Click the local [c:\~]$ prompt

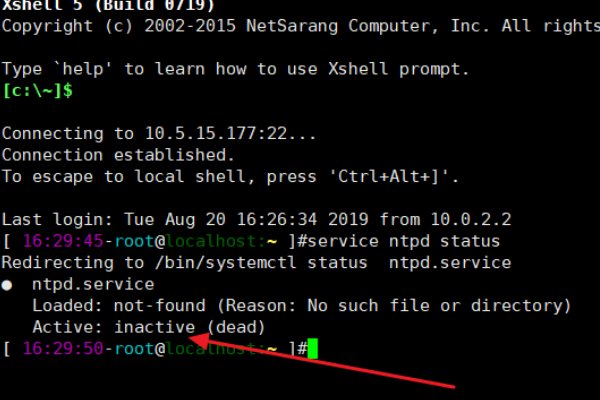[x=38, y=91]
